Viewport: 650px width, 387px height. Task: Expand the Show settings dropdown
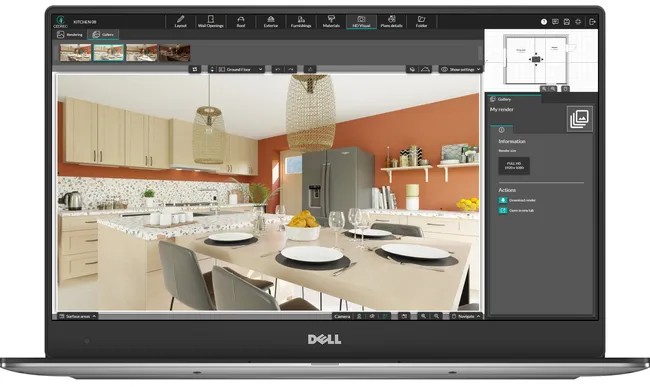coord(460,69)
